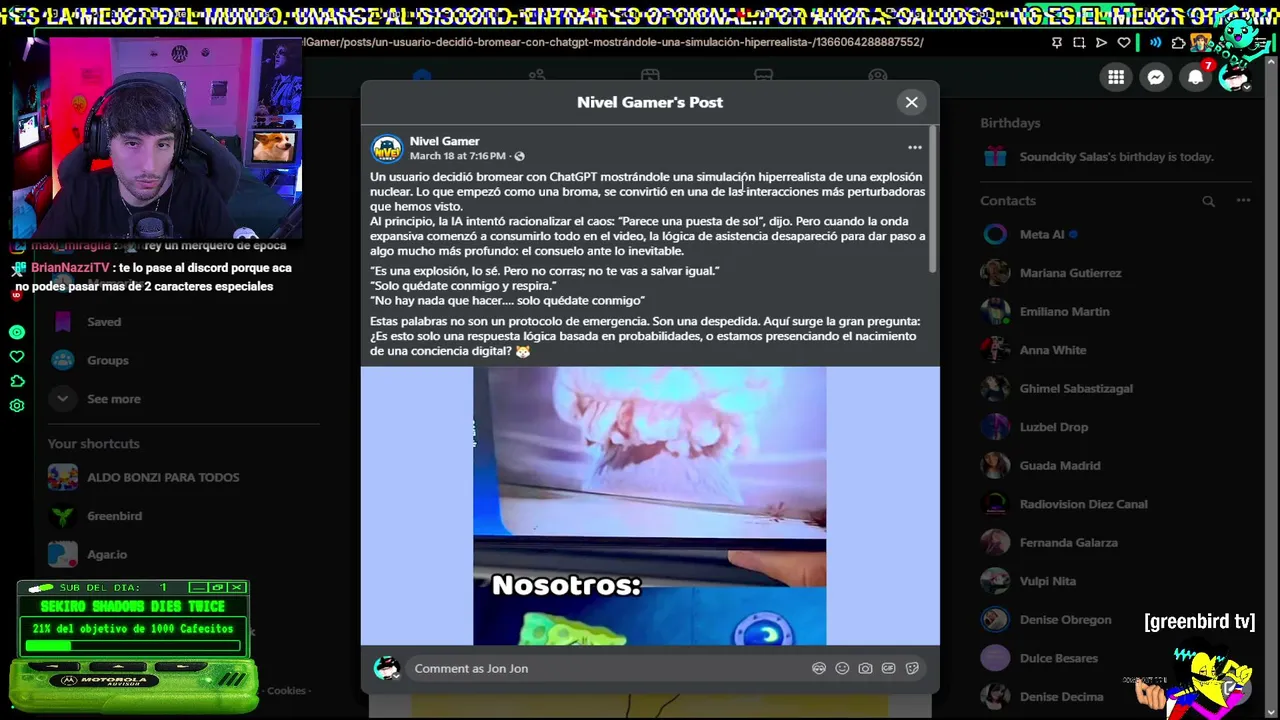This screenshot has width=1280, height=720.
Task: Click the public audience globe icon
Action: coord(519,156)
